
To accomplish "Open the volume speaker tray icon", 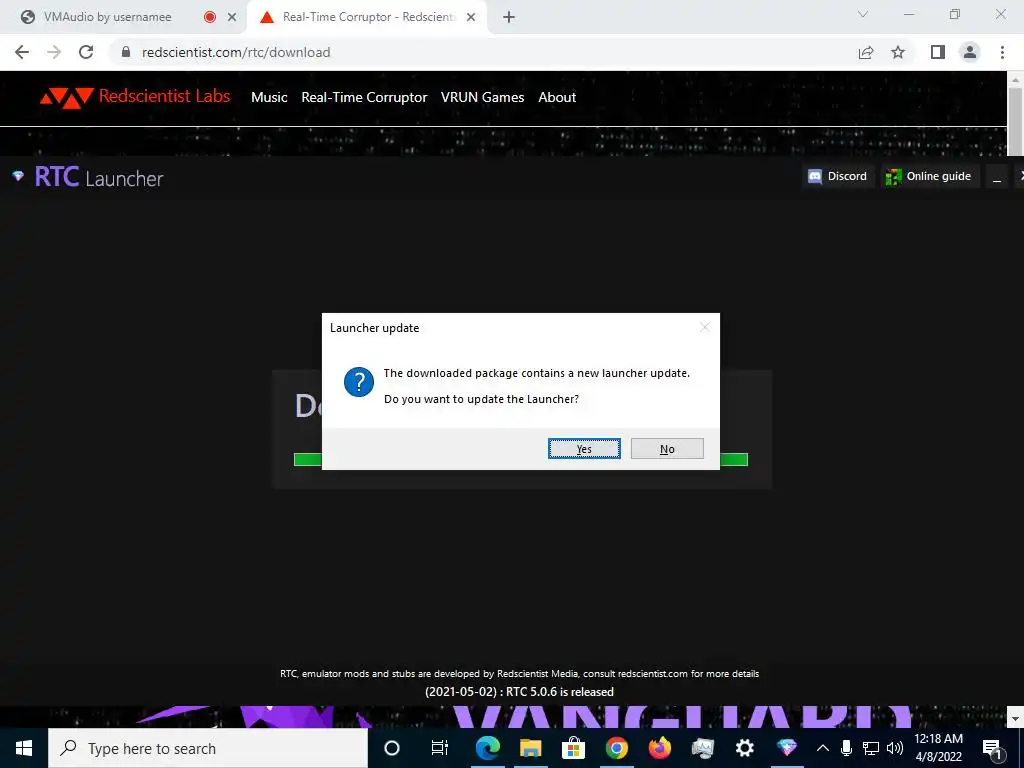I will click(x=895, y=748).
